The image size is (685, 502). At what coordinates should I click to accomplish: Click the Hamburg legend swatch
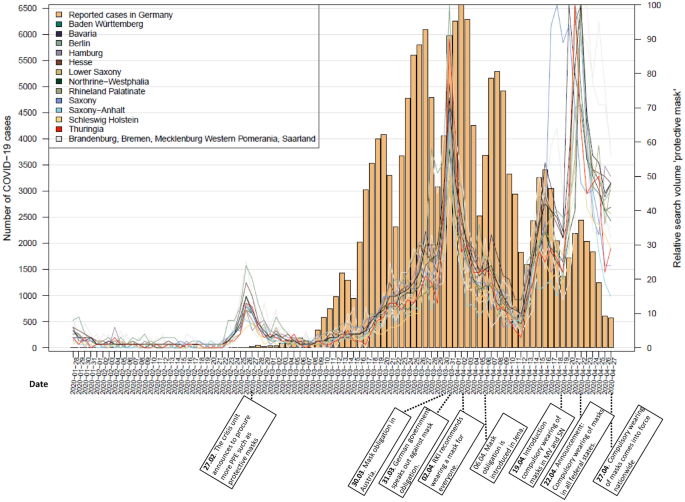(x=59, y=53)
